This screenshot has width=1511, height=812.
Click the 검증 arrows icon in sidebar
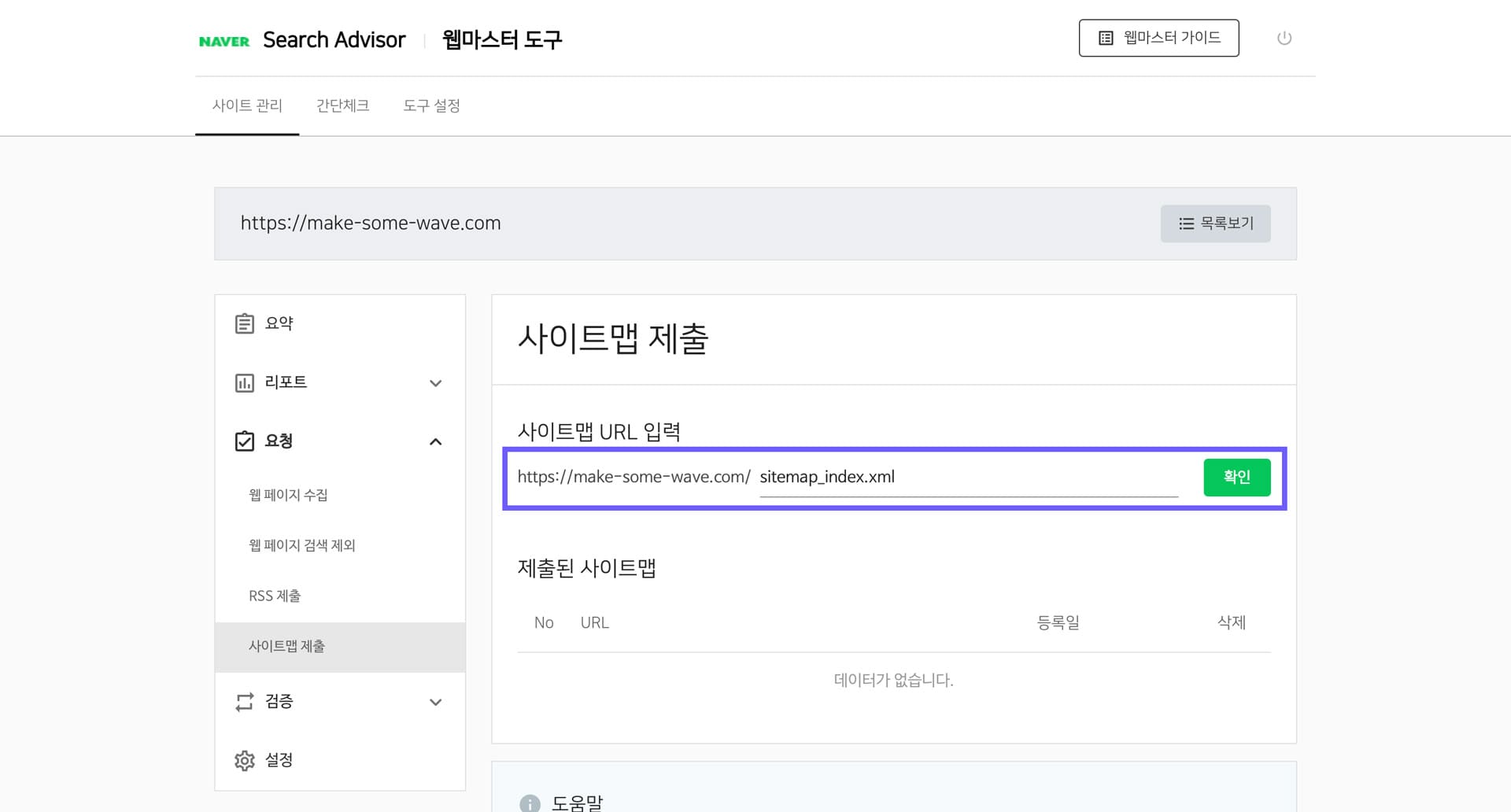pyautogui.click(x=244, y=701)
